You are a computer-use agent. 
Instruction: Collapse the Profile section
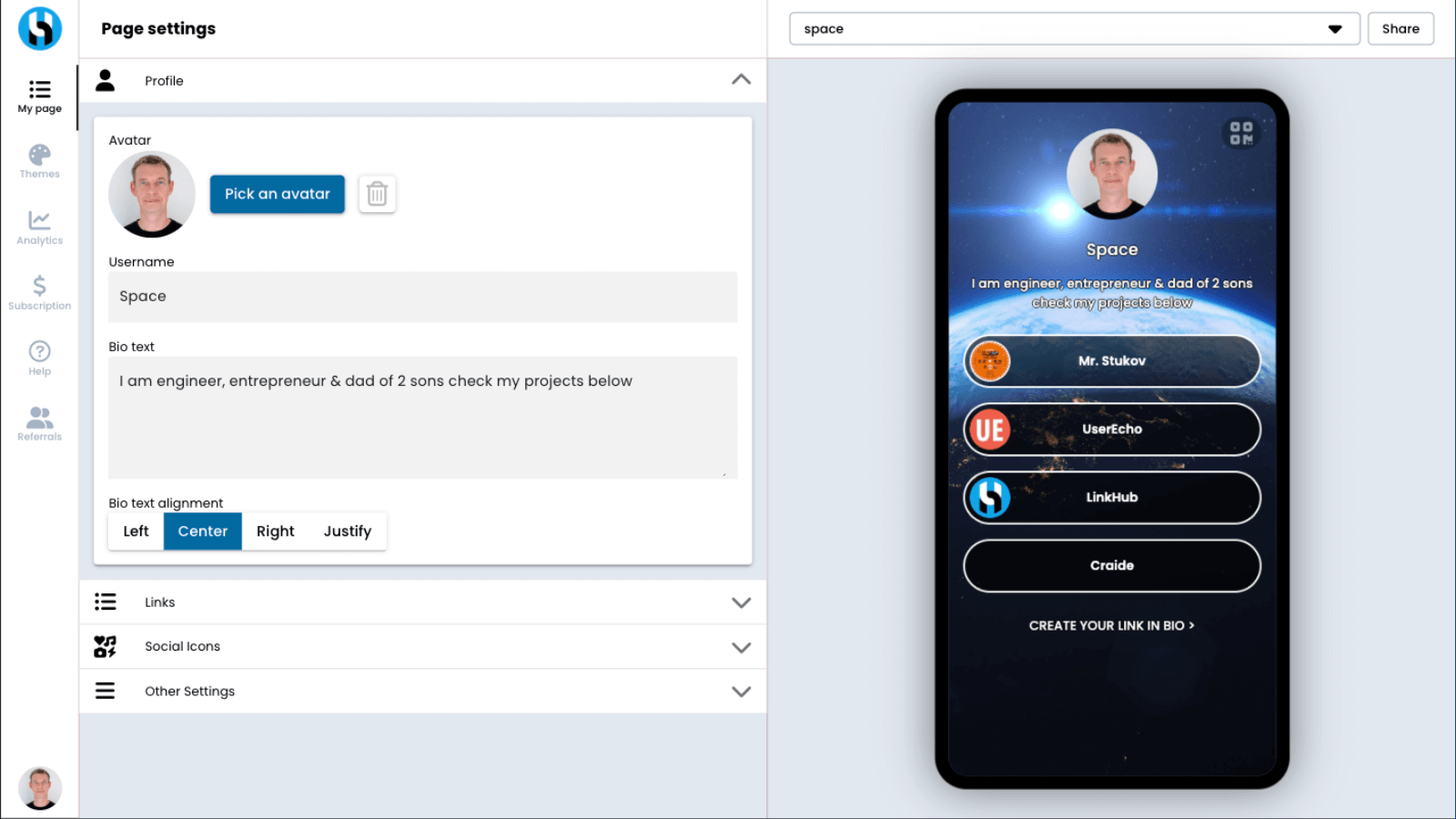pyautogui.click(x=741, y=80)
